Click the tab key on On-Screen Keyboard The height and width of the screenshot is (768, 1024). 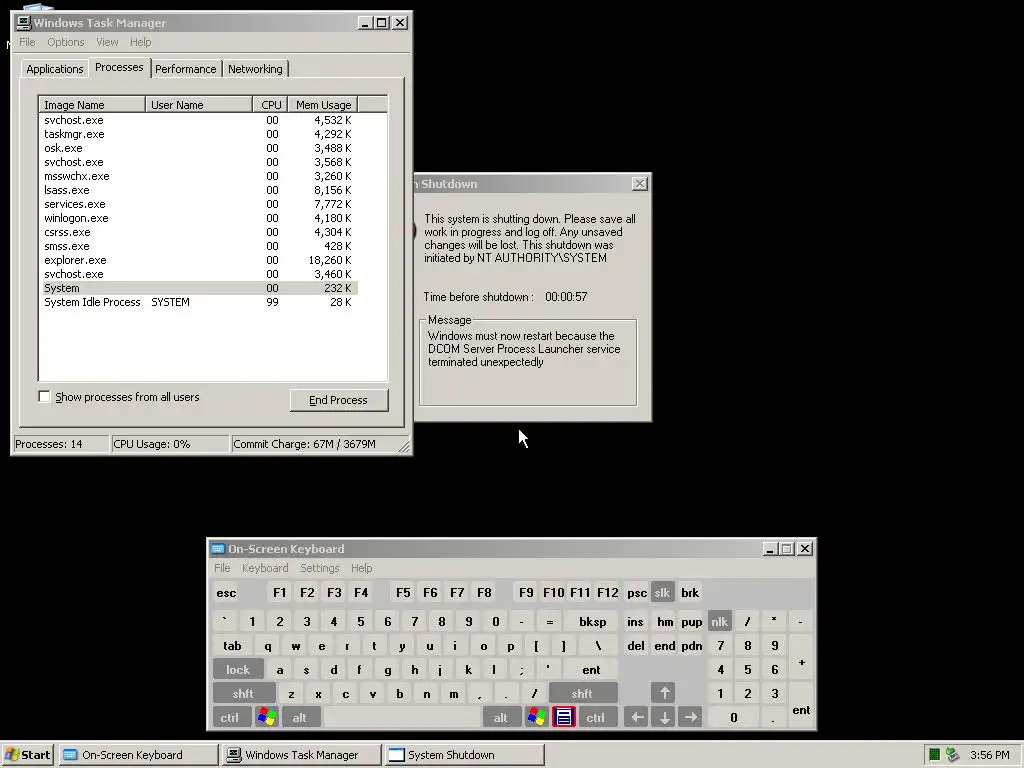point(232,646)
